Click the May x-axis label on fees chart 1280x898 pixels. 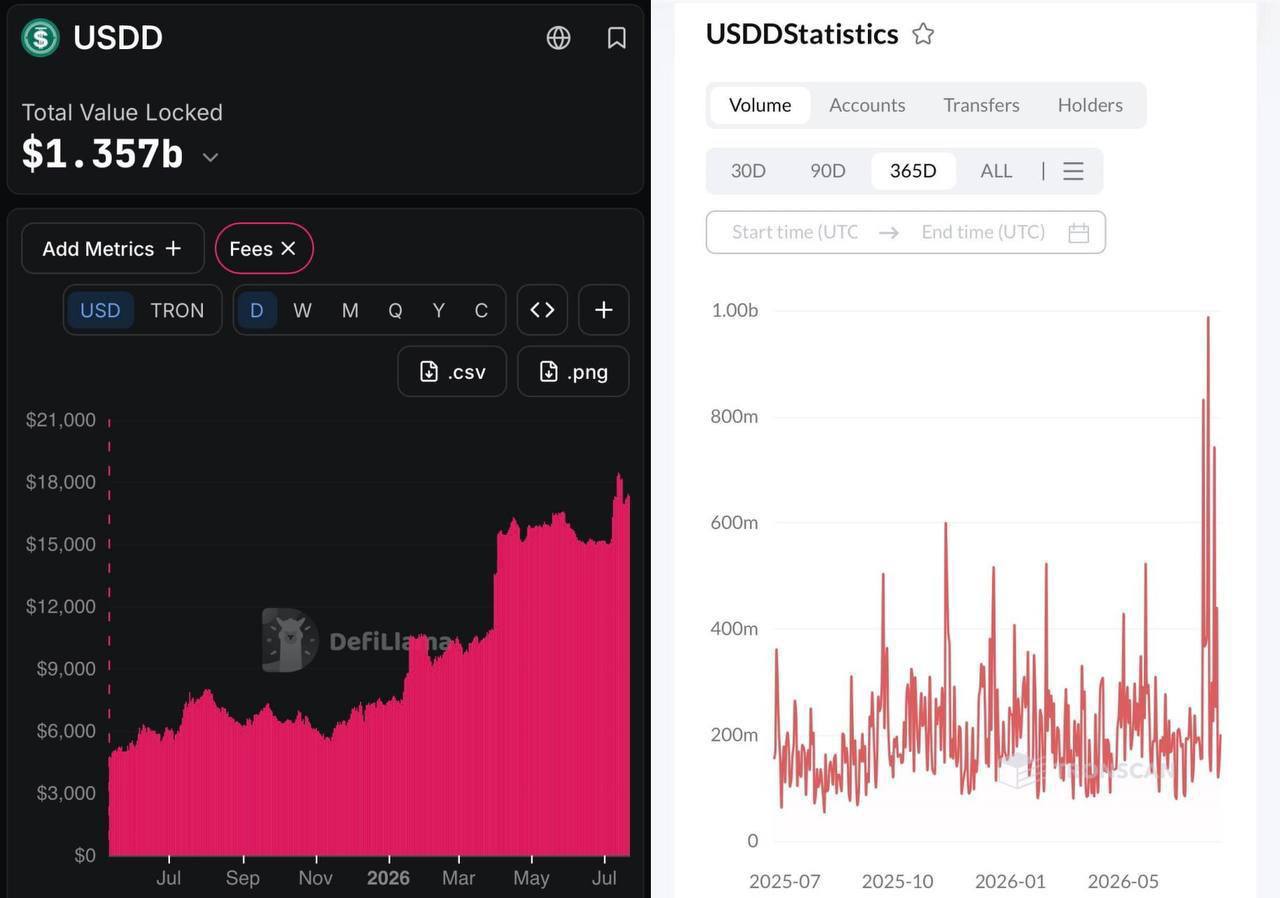click(531, 878)
